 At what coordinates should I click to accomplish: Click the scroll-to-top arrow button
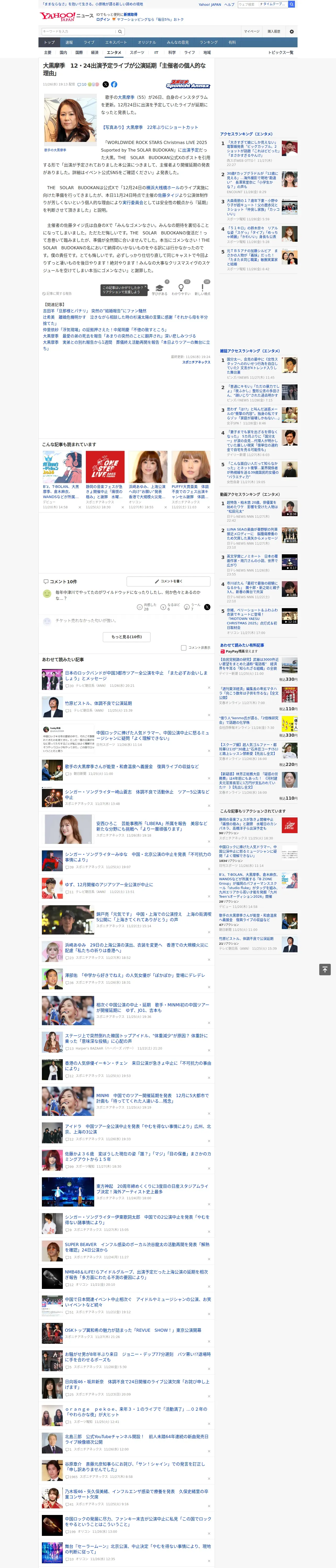coord(325,970)
